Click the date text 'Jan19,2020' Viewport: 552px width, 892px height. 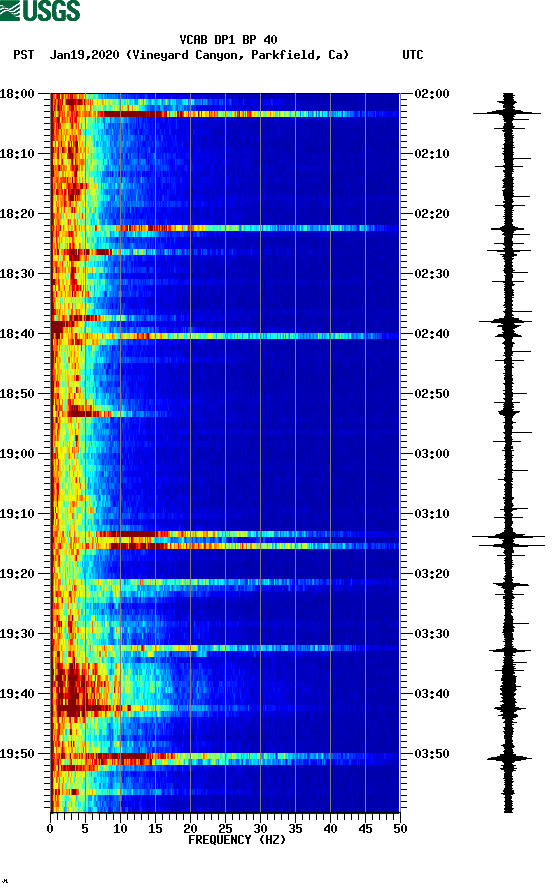coord(84,55)
